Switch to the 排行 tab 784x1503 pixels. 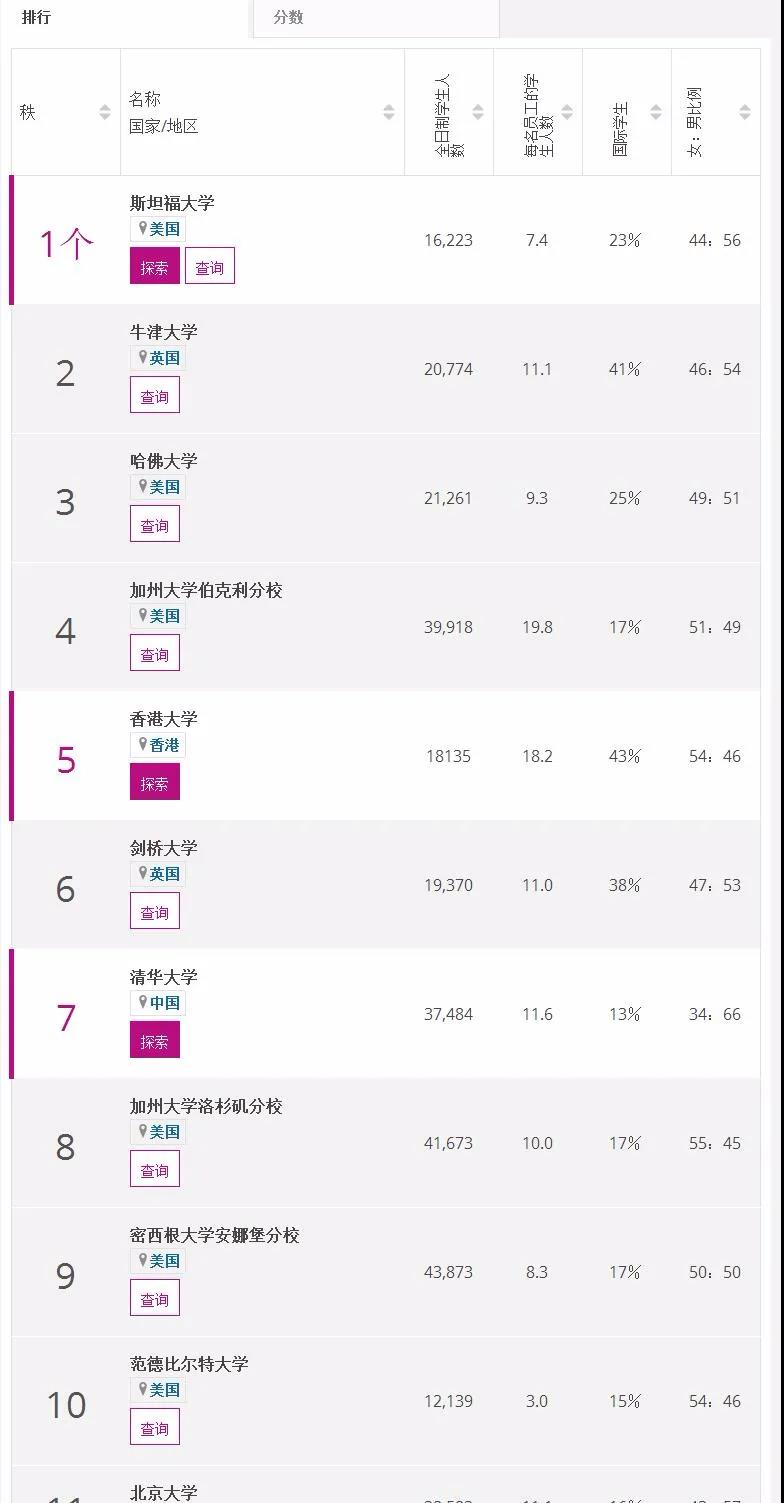[x=37, y=18]
